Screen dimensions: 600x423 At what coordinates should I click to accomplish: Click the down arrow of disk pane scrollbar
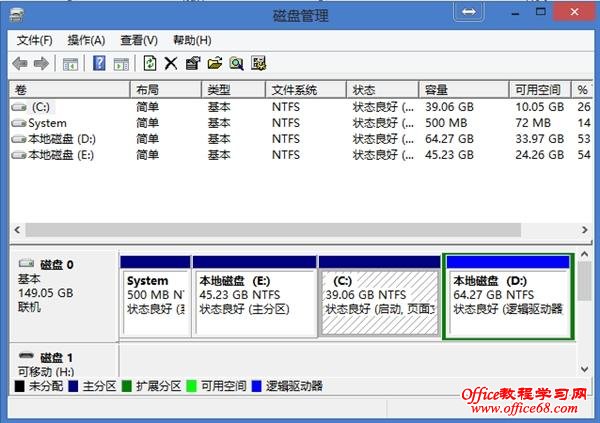[x=584, y=369]
